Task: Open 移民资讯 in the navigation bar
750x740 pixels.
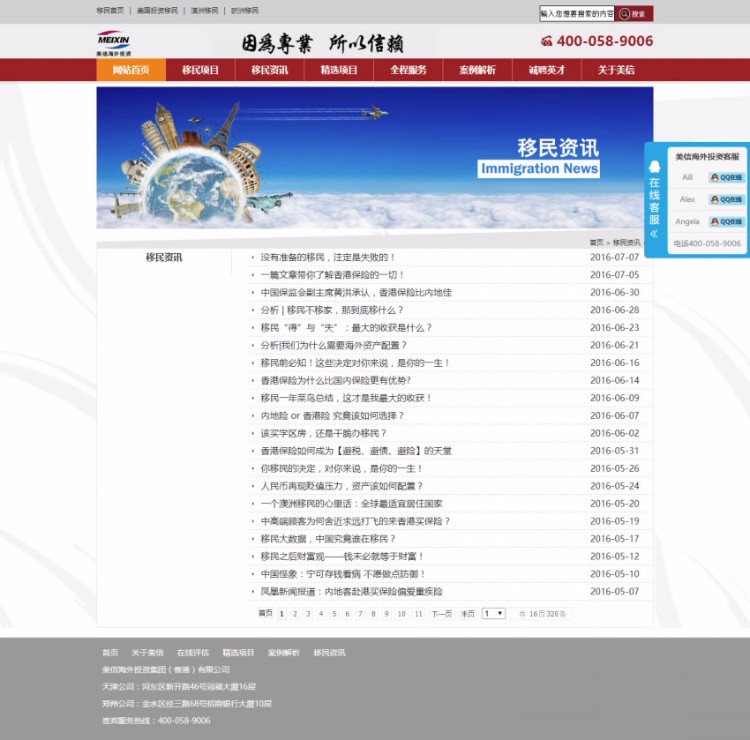Action: 270,70
